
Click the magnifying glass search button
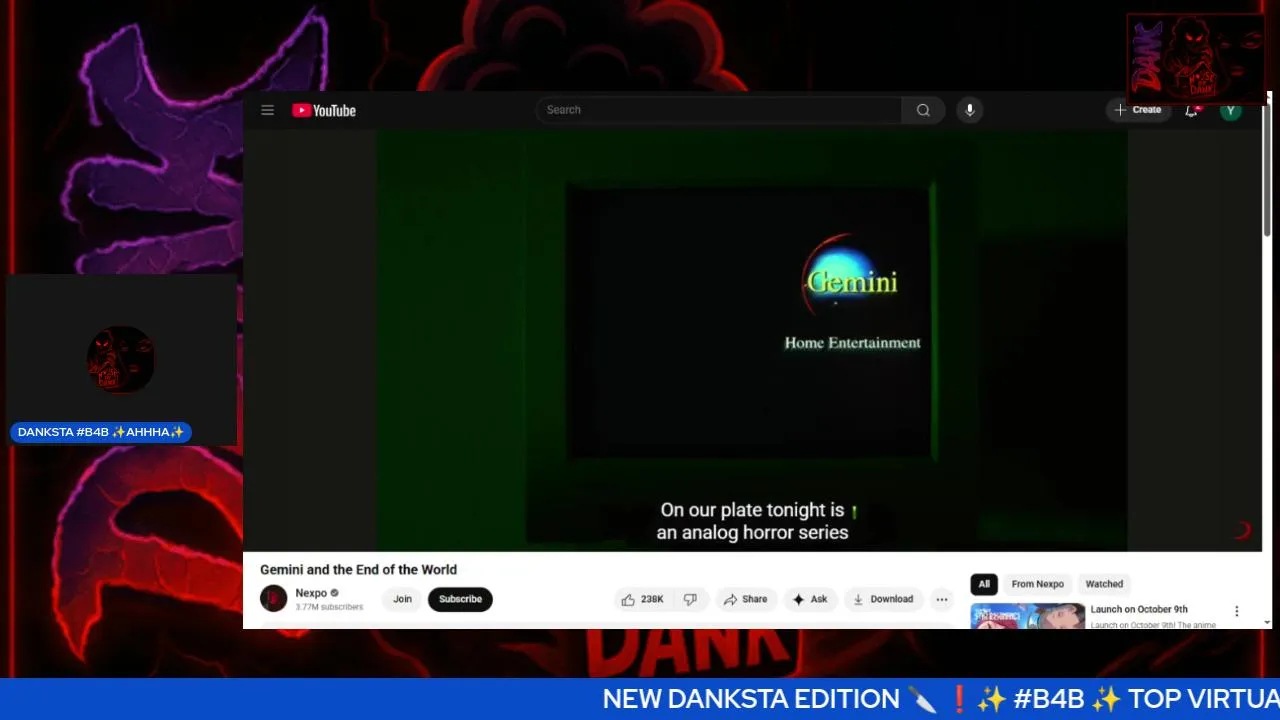[923, 110]
